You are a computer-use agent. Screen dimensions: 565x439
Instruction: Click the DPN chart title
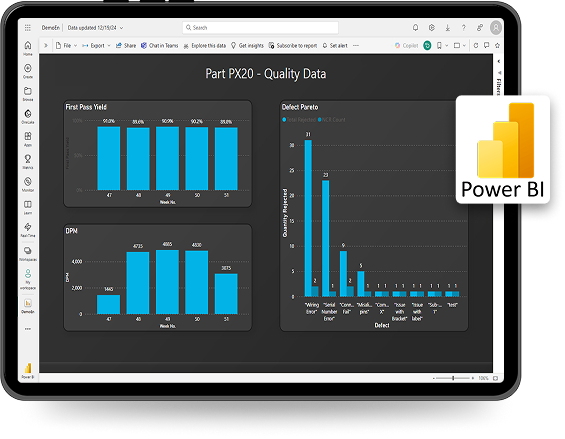71,231
